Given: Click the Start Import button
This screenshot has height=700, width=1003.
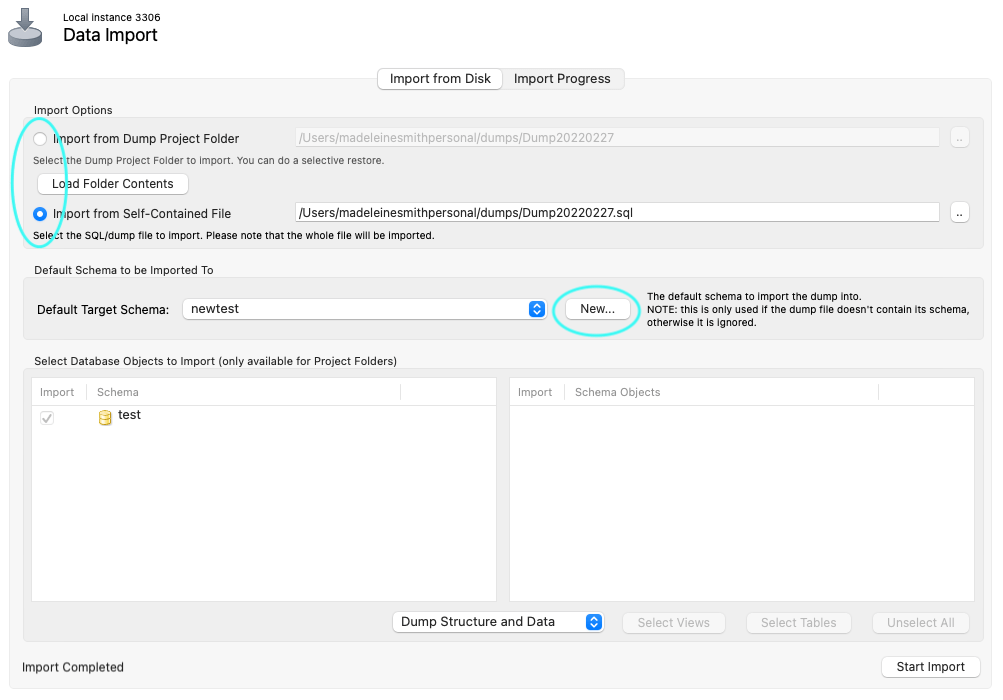Looking at the screenshot, I should coord(929,666).
